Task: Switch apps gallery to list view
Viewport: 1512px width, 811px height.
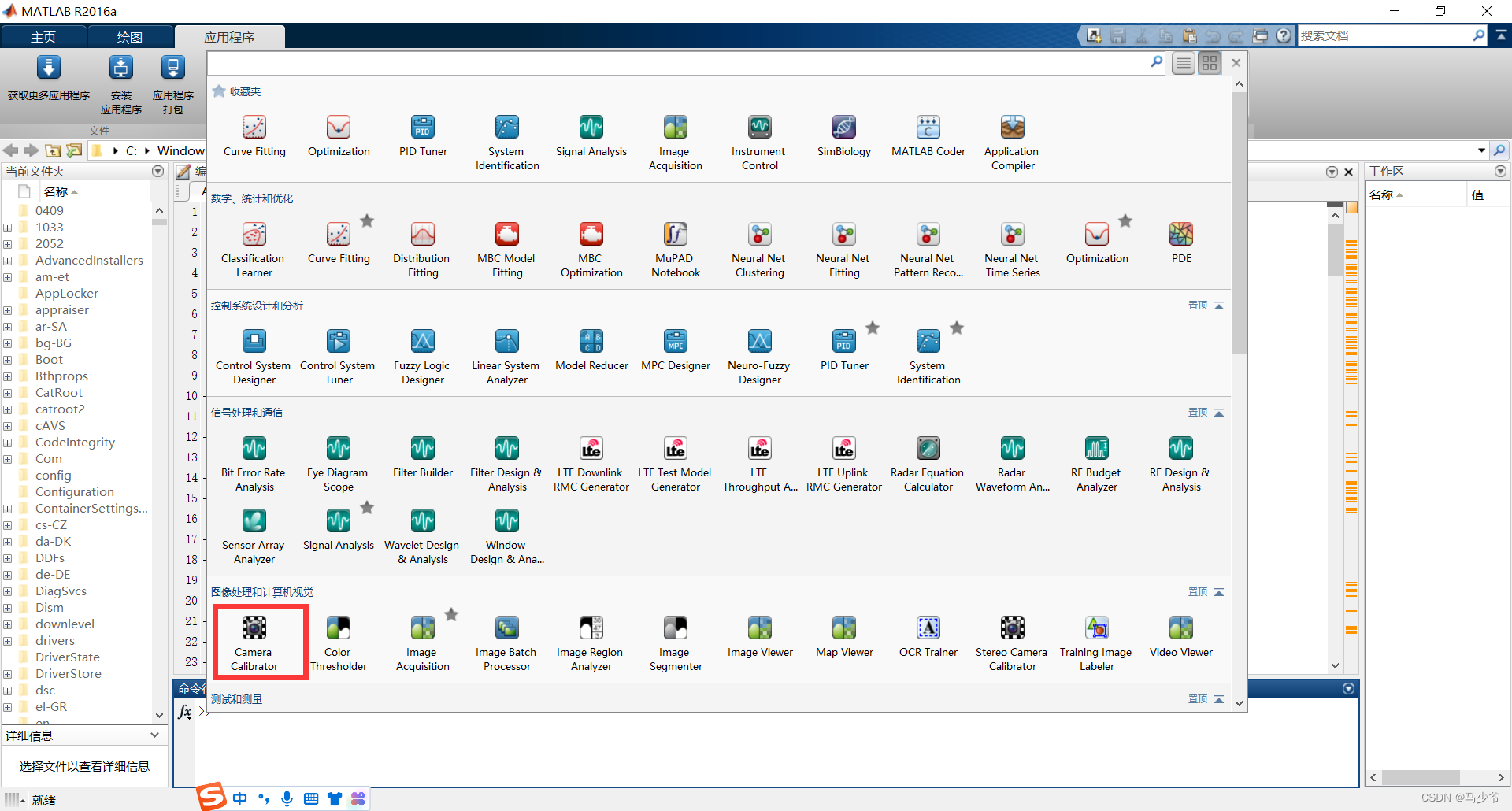Action: pyautogui.click(x=1183, y=63)
